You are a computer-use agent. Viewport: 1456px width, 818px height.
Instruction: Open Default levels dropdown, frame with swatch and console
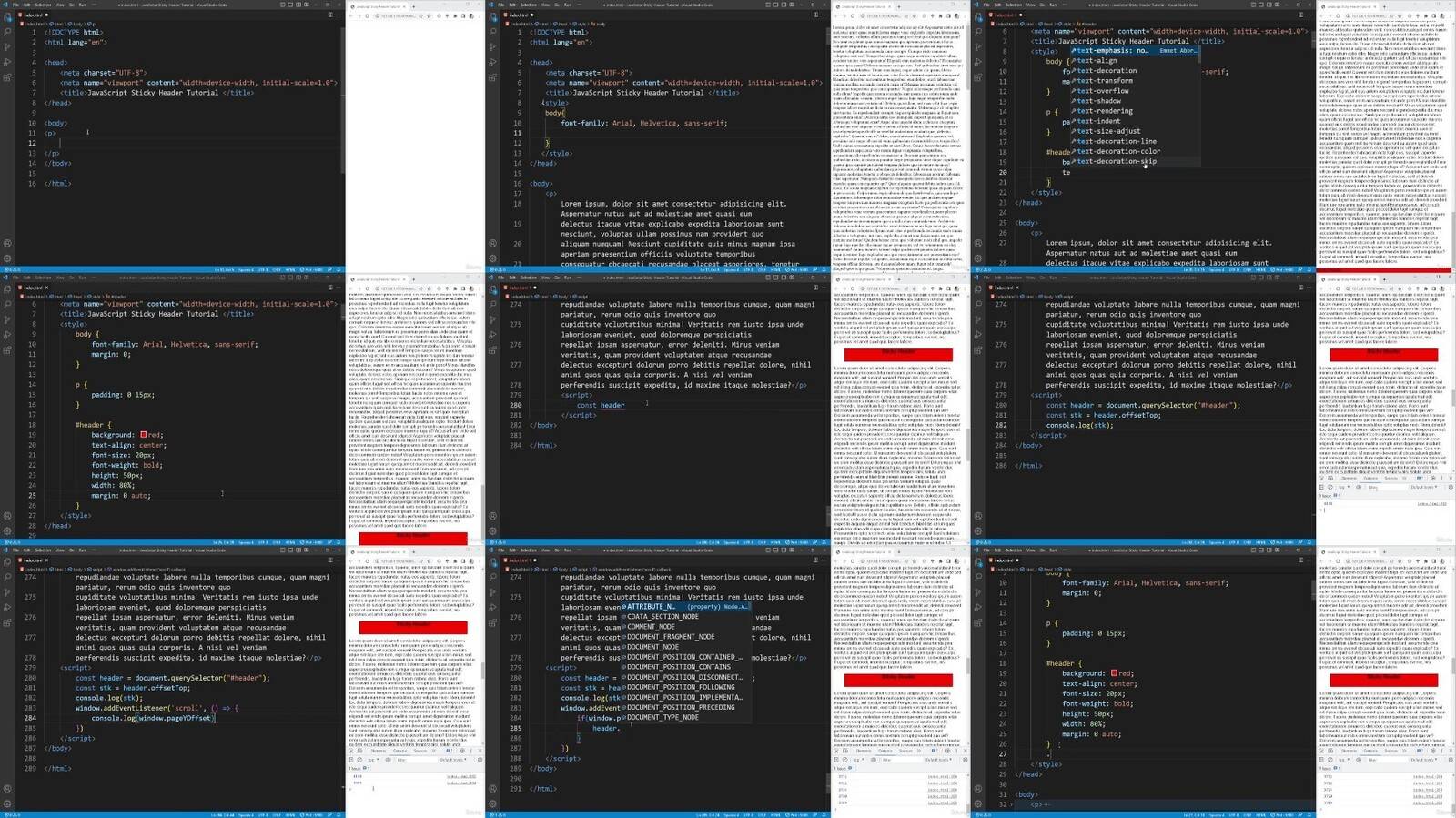tap(1422, 760)
